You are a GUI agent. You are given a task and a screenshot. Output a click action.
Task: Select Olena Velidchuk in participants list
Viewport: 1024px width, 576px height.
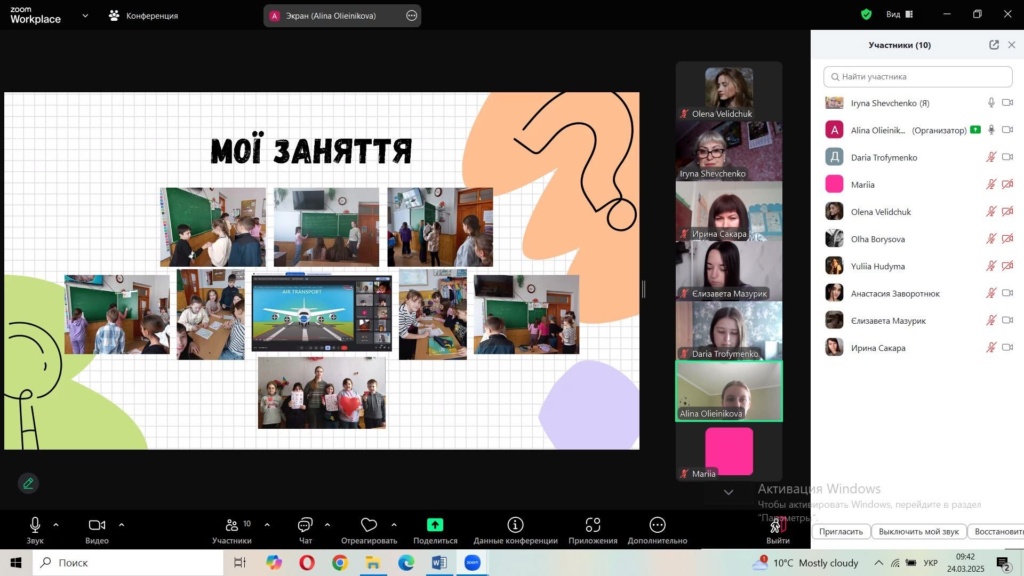(x=918, y=212)
